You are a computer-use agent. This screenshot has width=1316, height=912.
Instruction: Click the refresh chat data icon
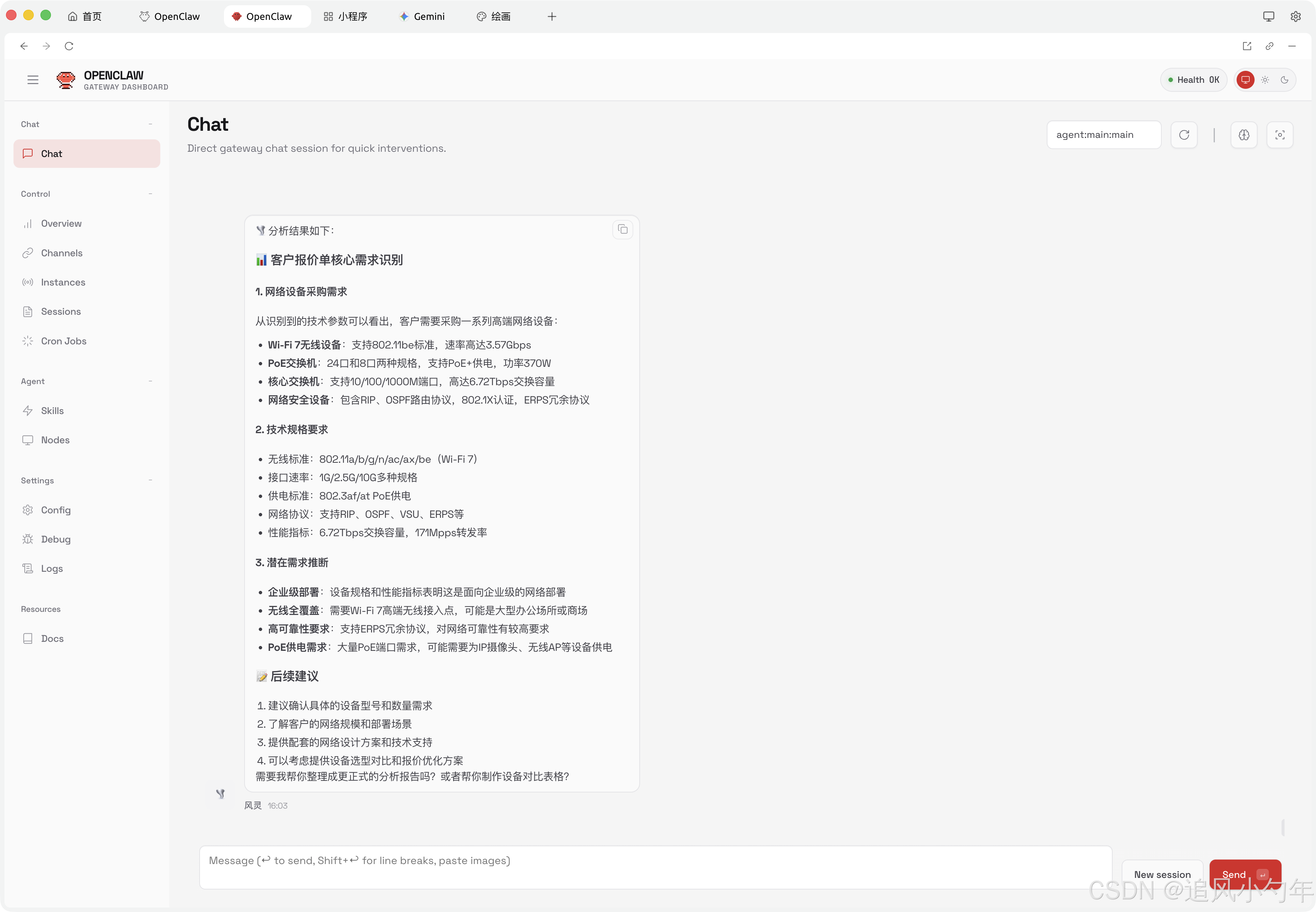1184,135
